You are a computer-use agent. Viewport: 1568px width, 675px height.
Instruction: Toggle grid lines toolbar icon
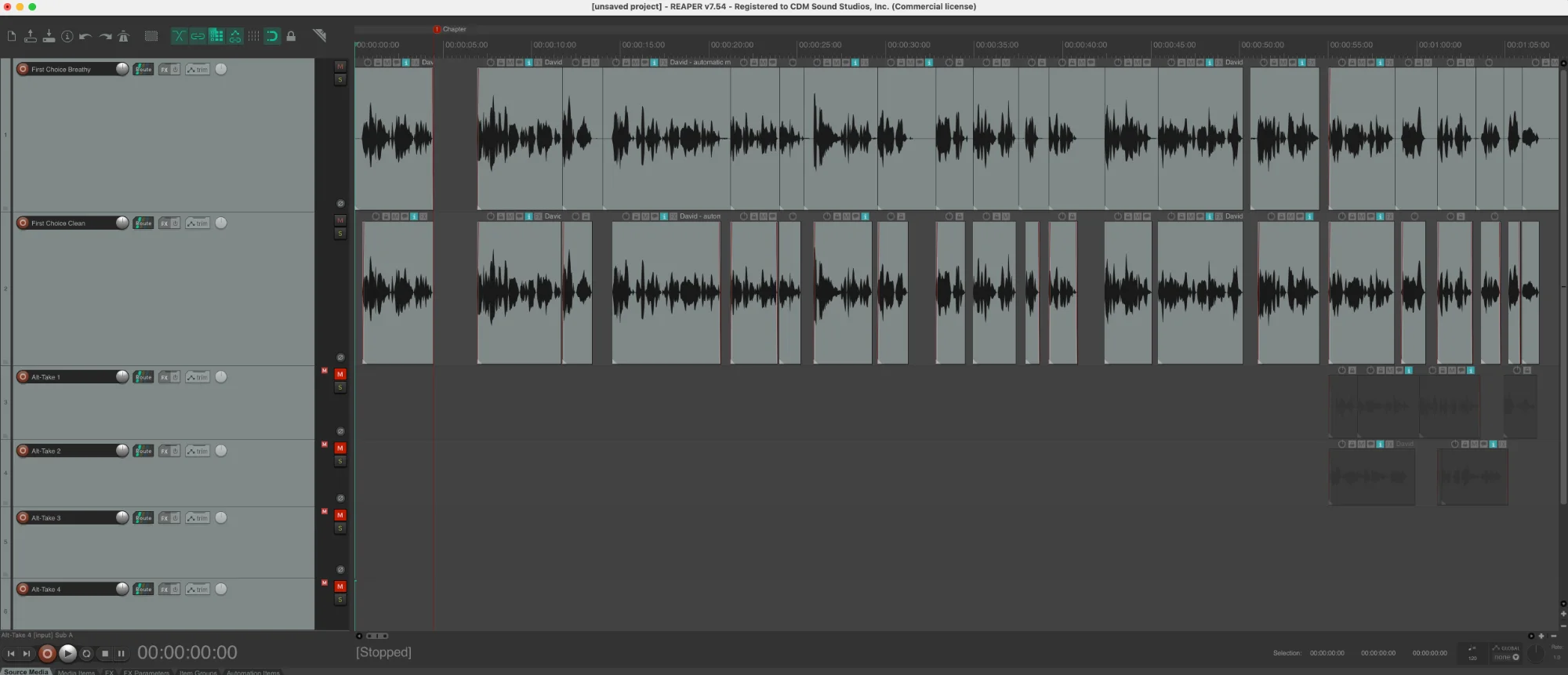(x=253, y=36)
